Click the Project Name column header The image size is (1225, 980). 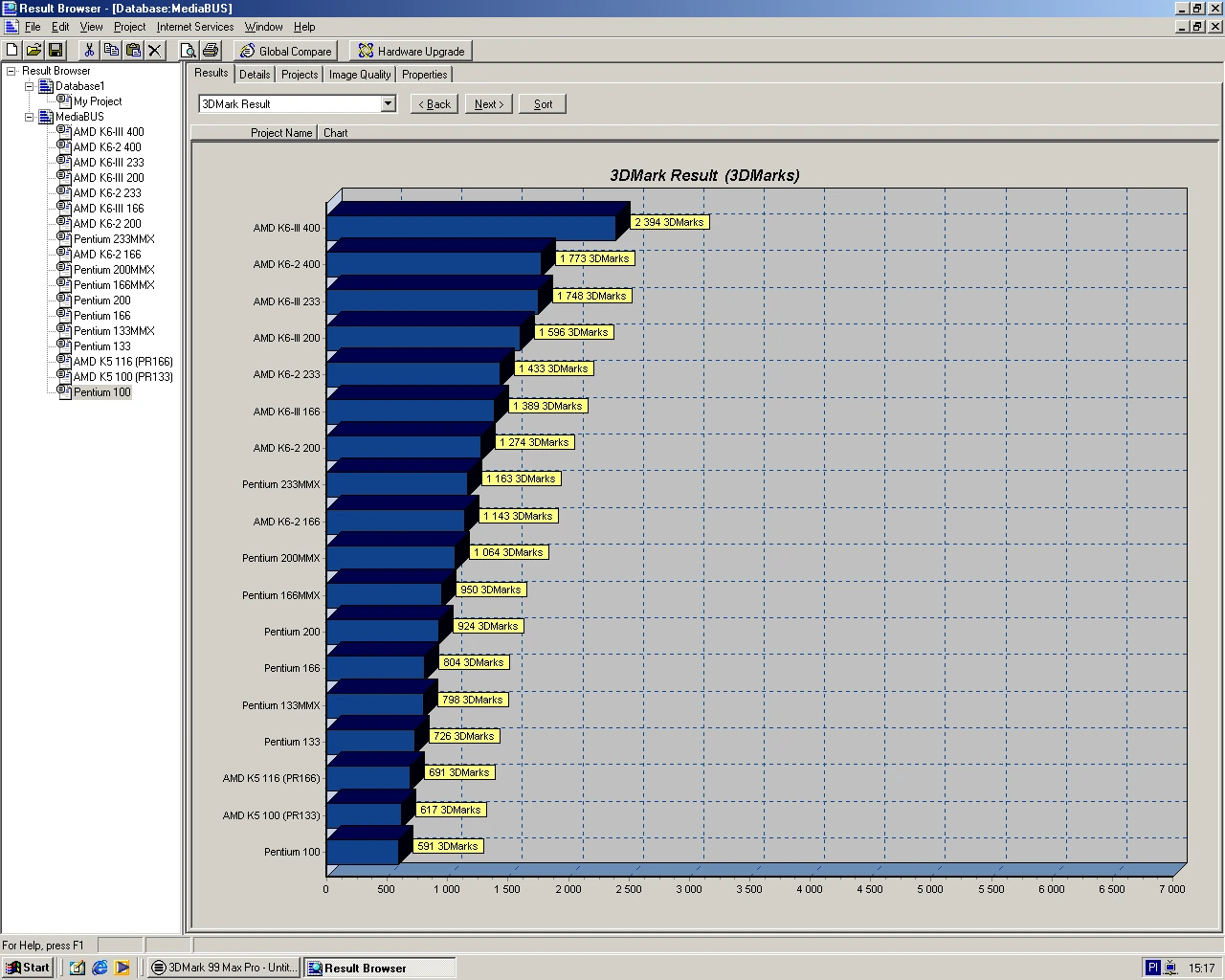[255, 133]
